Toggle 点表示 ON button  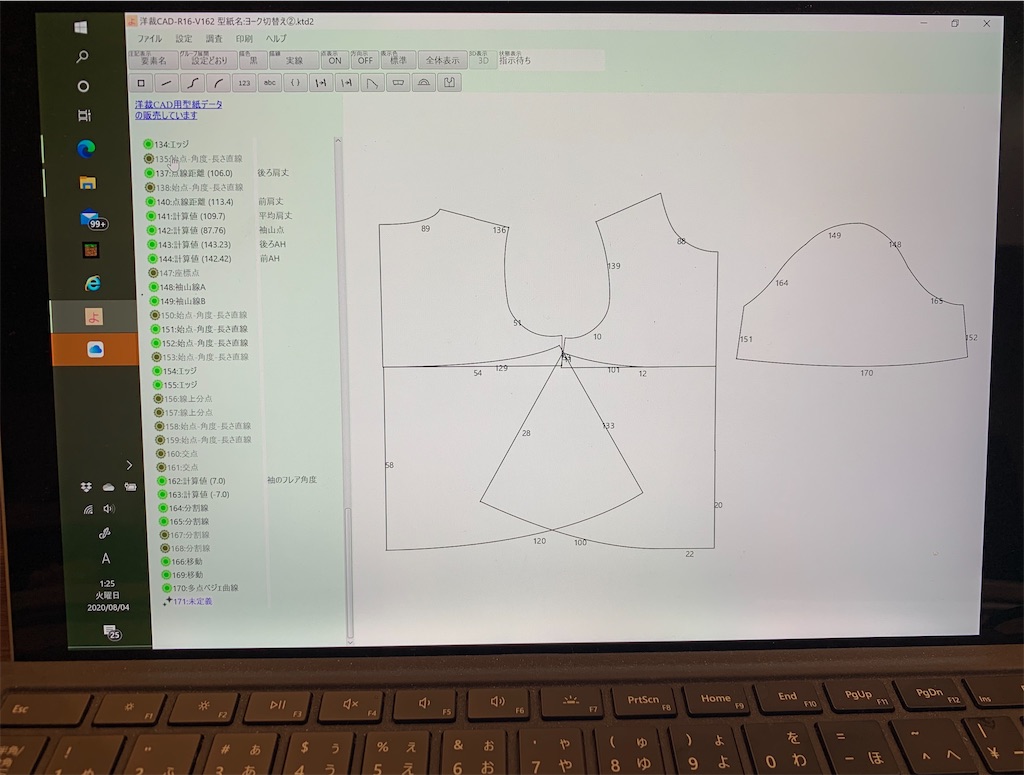334,60
